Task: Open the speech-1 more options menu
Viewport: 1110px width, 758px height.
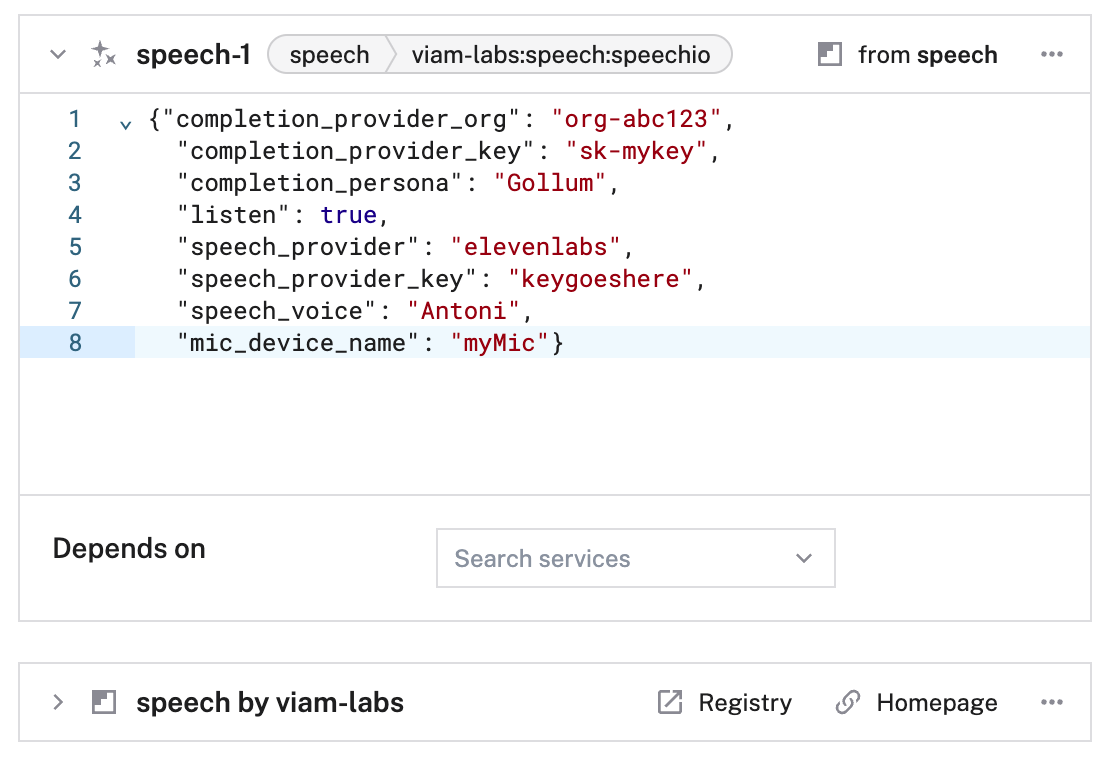Action: pos(1051,55)
